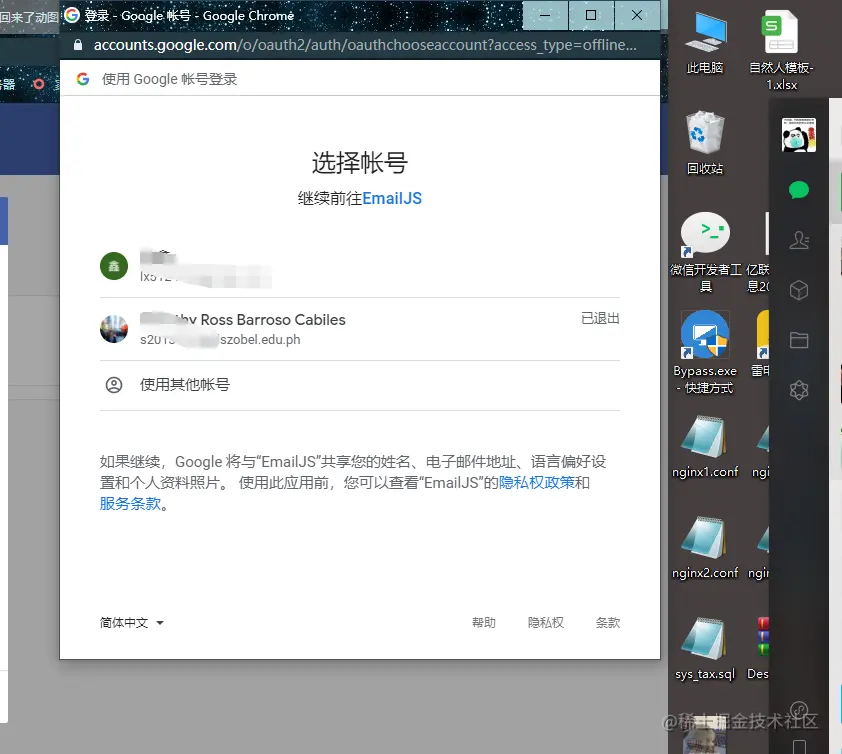Image resolution: width=842 pixels, height=754 pixels.
Task: Open the folder files icon in WeChat sidebar
Action: pos(799,340)
